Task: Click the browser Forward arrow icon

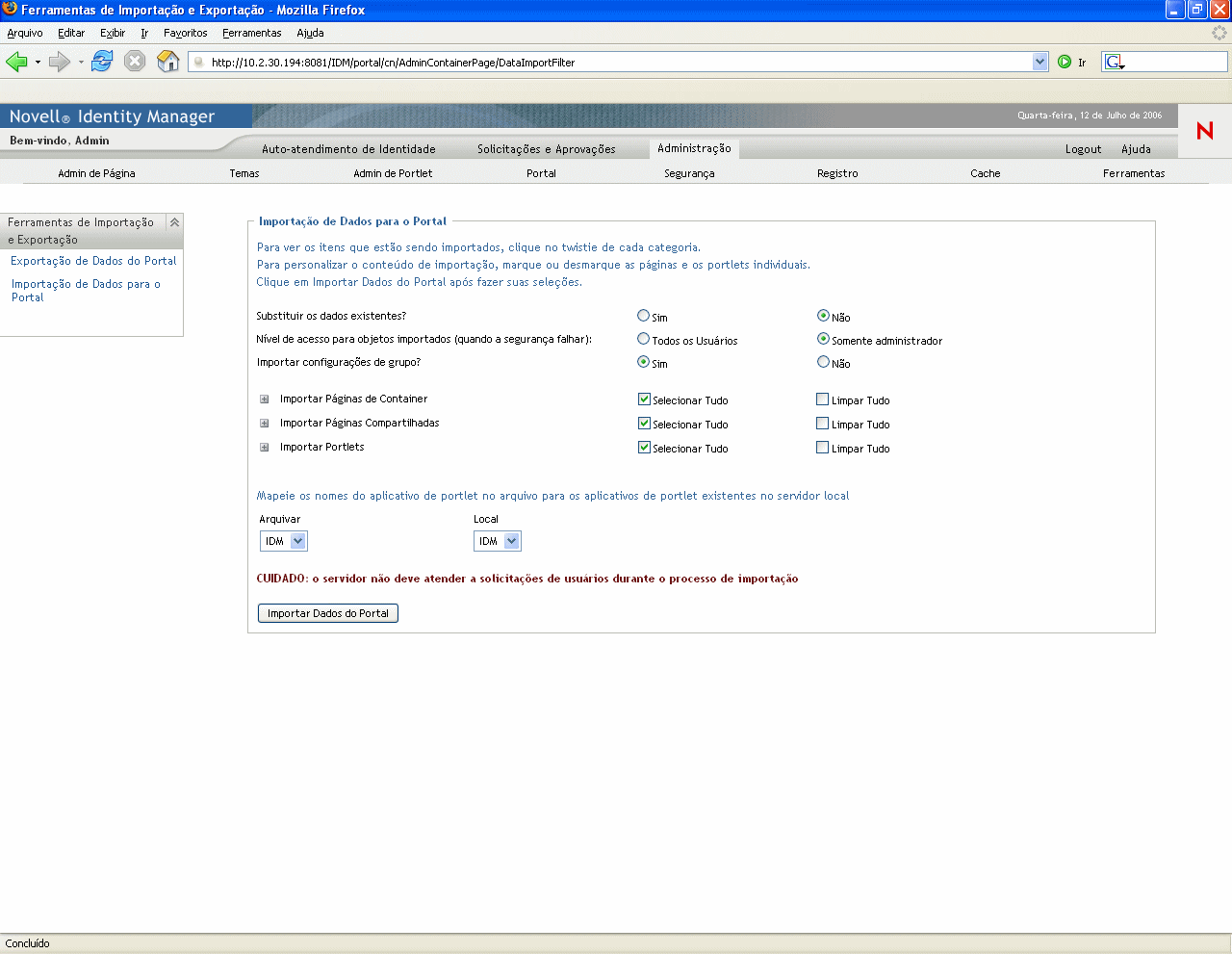Action: point(60,62)
